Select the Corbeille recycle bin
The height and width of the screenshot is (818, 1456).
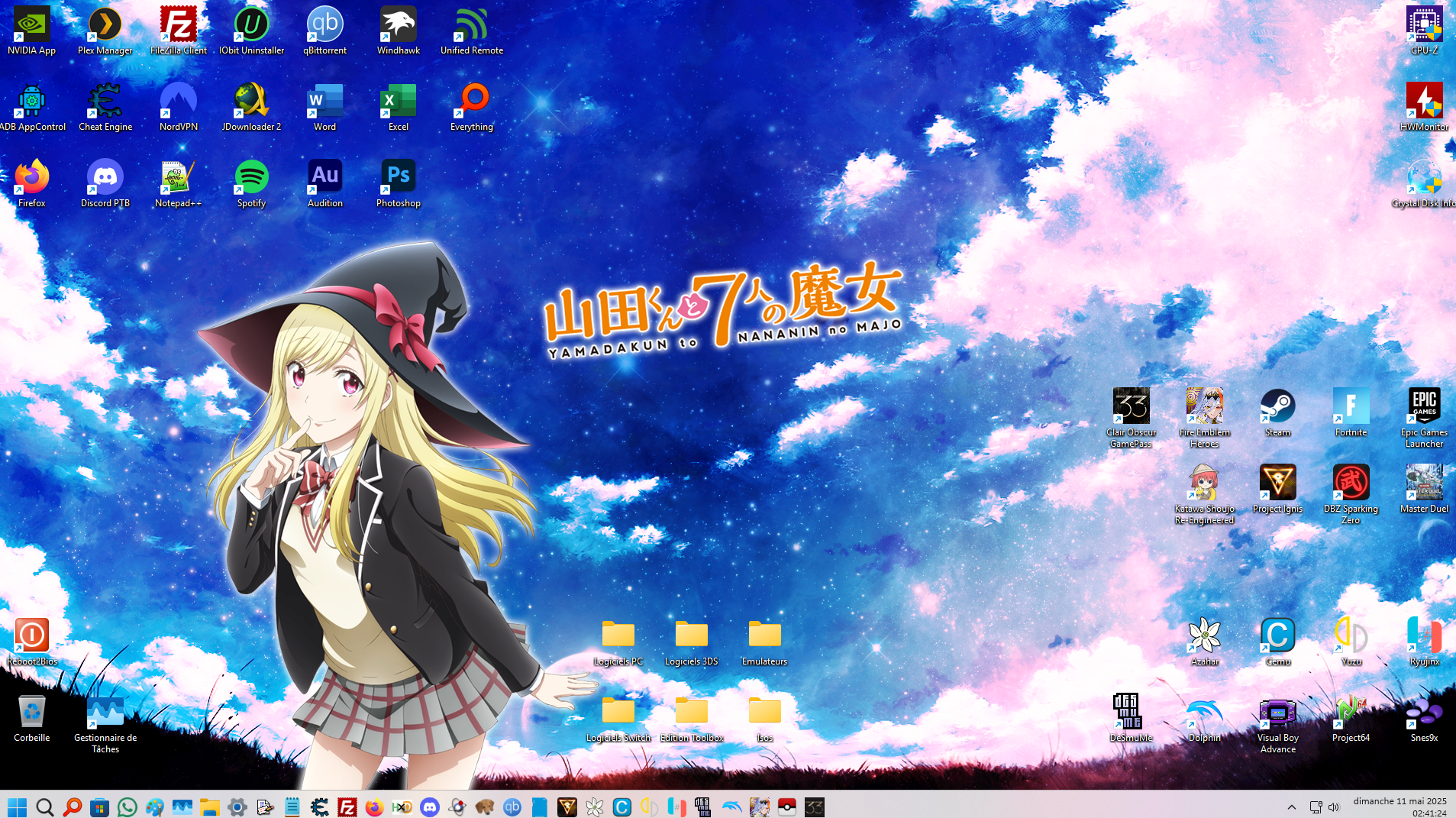click(31, 718)
